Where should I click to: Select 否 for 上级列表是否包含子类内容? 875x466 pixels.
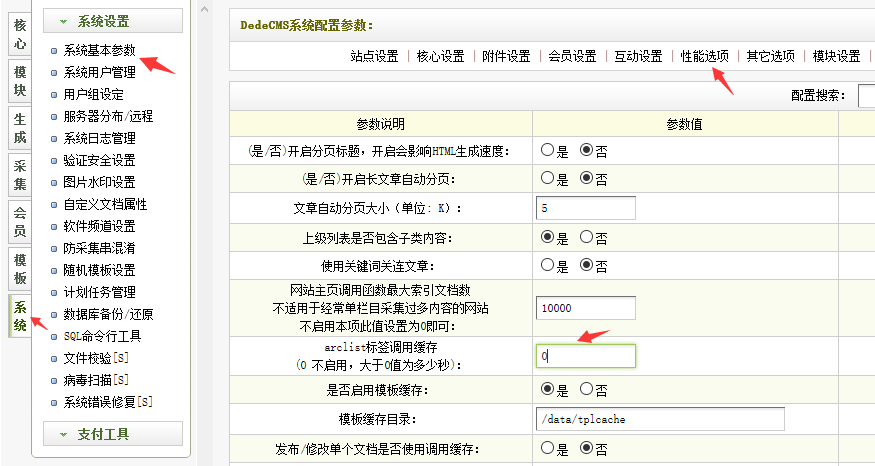coord(587,238)
